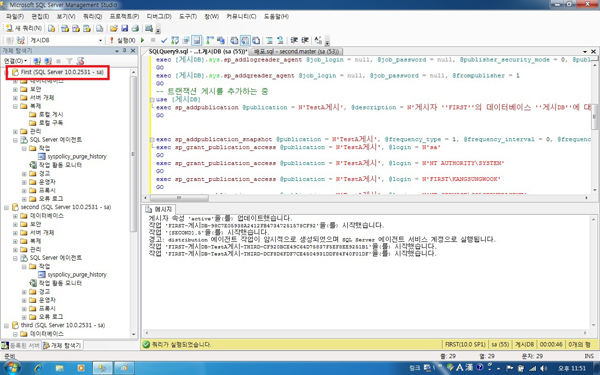Open the 연결(O) dropdown in Object Explorer
The width and height of the screenshot is (600, 375).
(x=15, y=61)
